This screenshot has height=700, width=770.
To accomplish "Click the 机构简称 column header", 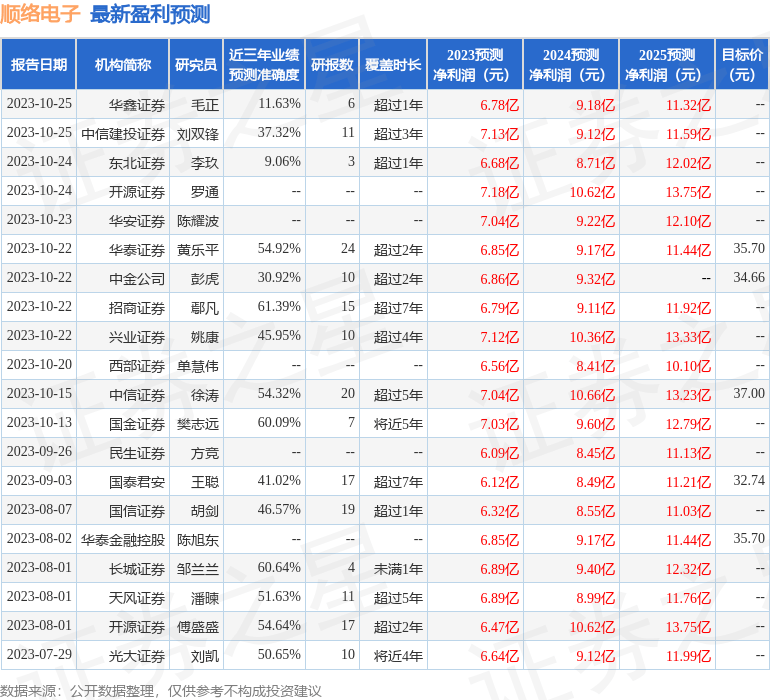I will 123,64.
